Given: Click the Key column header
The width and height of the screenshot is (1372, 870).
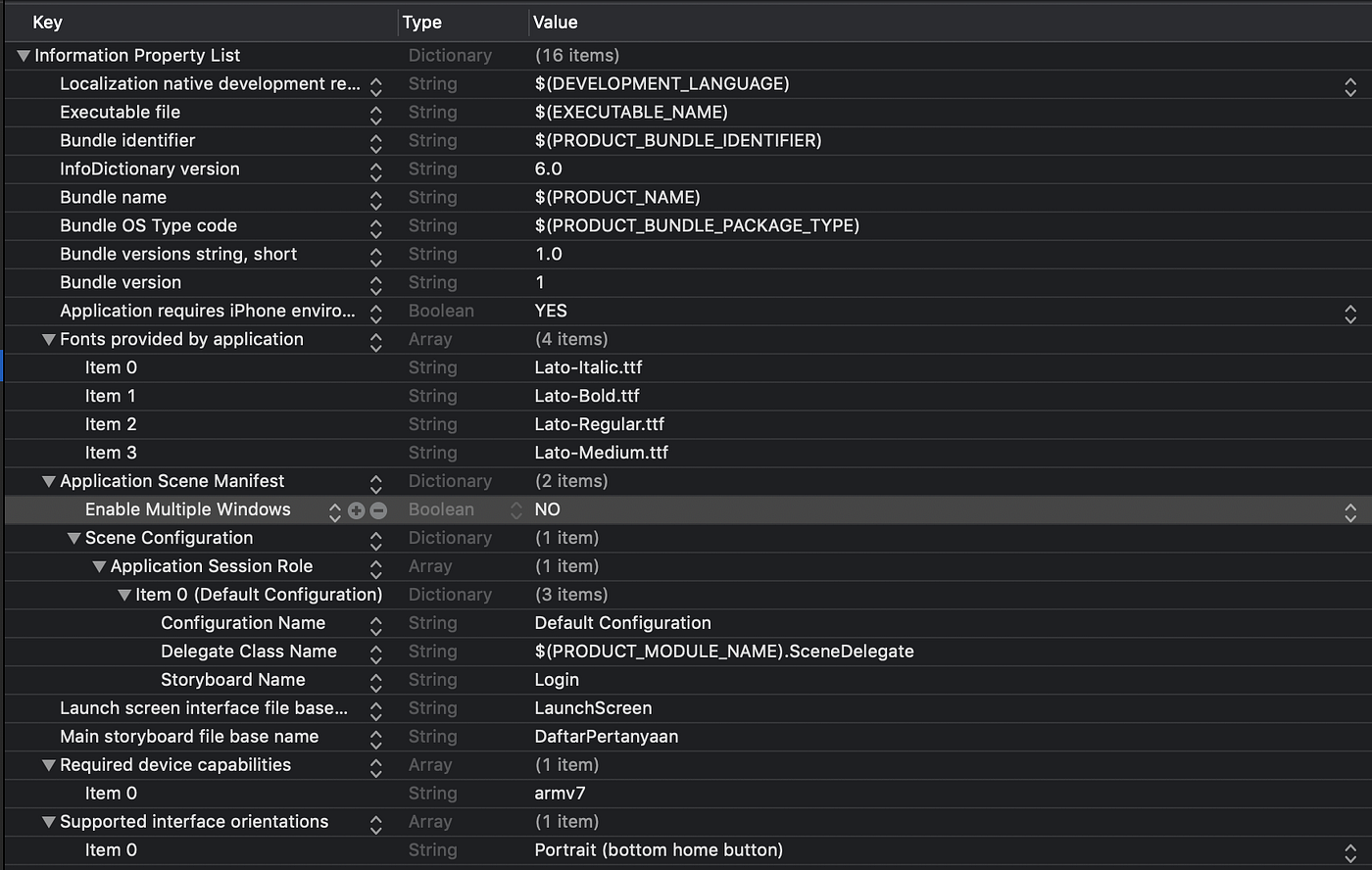Looking at the screenshot, I should click(x=47, y=22).
